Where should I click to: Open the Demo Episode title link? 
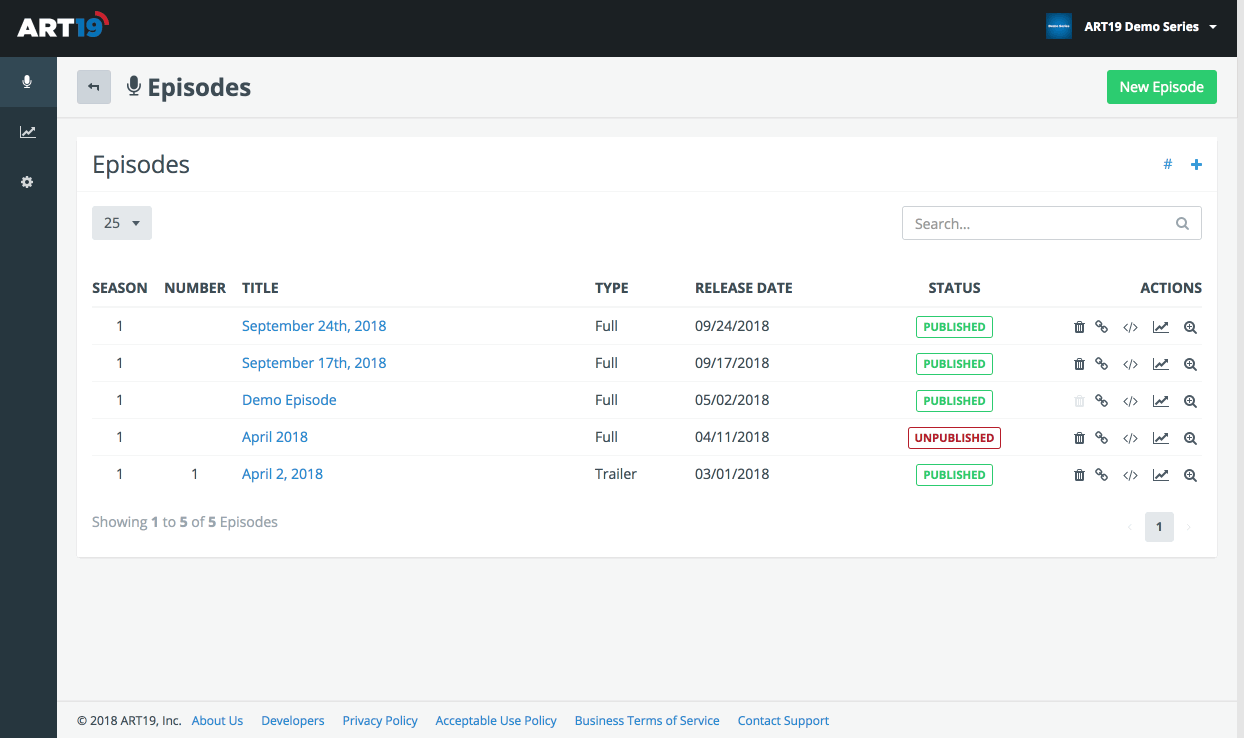coord(289,400)
